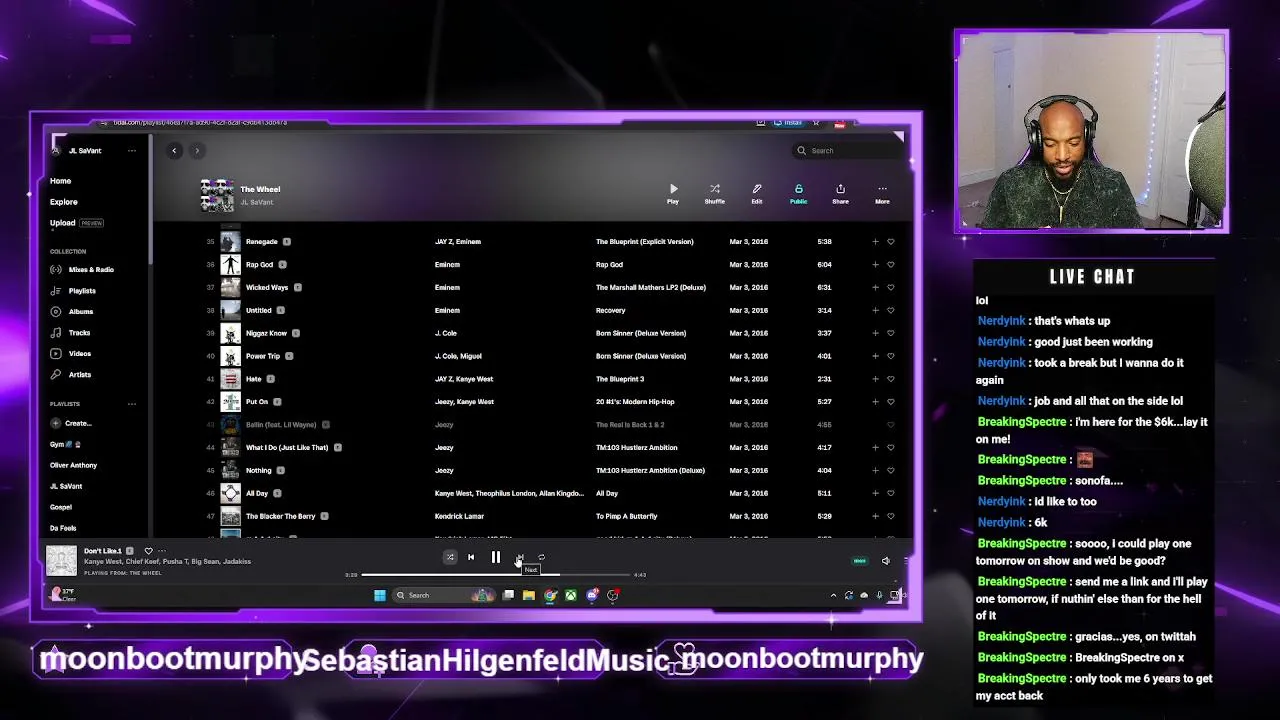Open File Explorer from taskbar
The image size is (1280, 720).
529,595
